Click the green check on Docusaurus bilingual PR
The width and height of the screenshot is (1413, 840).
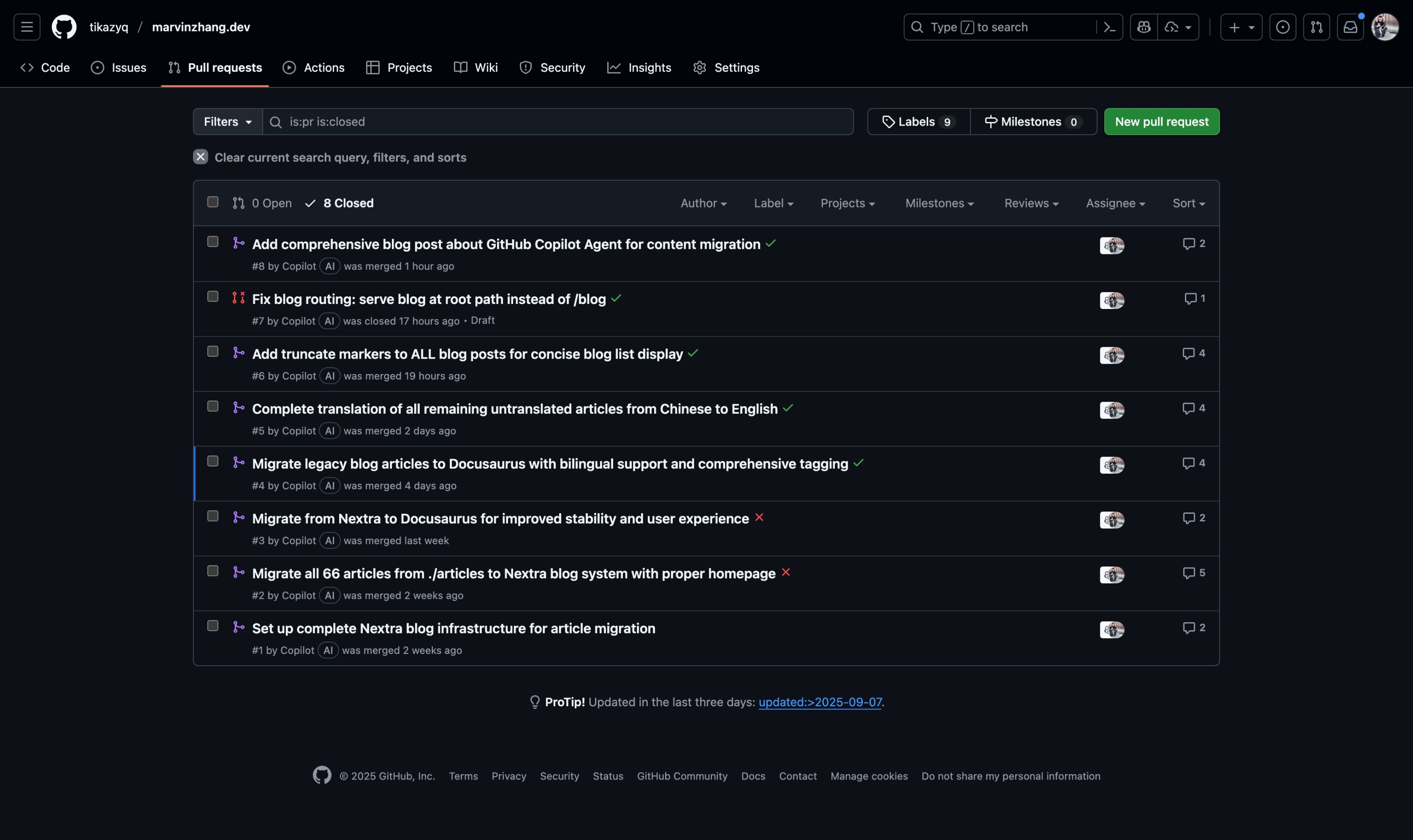[858, 463]
